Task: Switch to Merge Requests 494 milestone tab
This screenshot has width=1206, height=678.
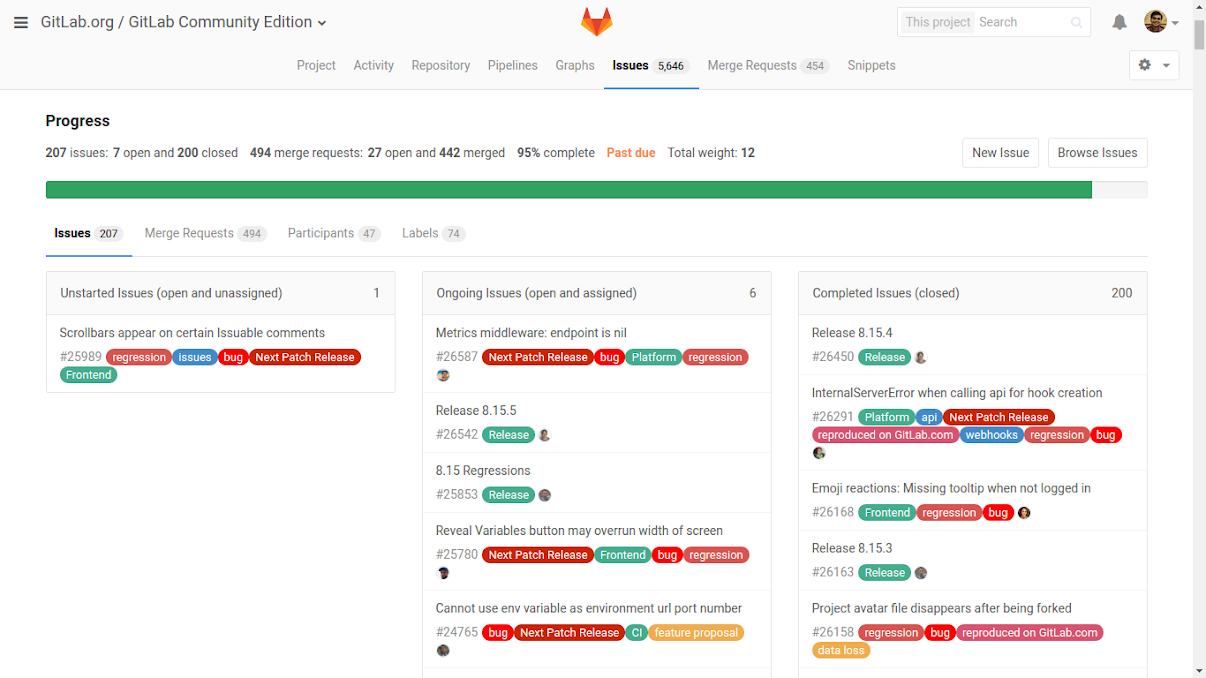Action: click(205, 233)
